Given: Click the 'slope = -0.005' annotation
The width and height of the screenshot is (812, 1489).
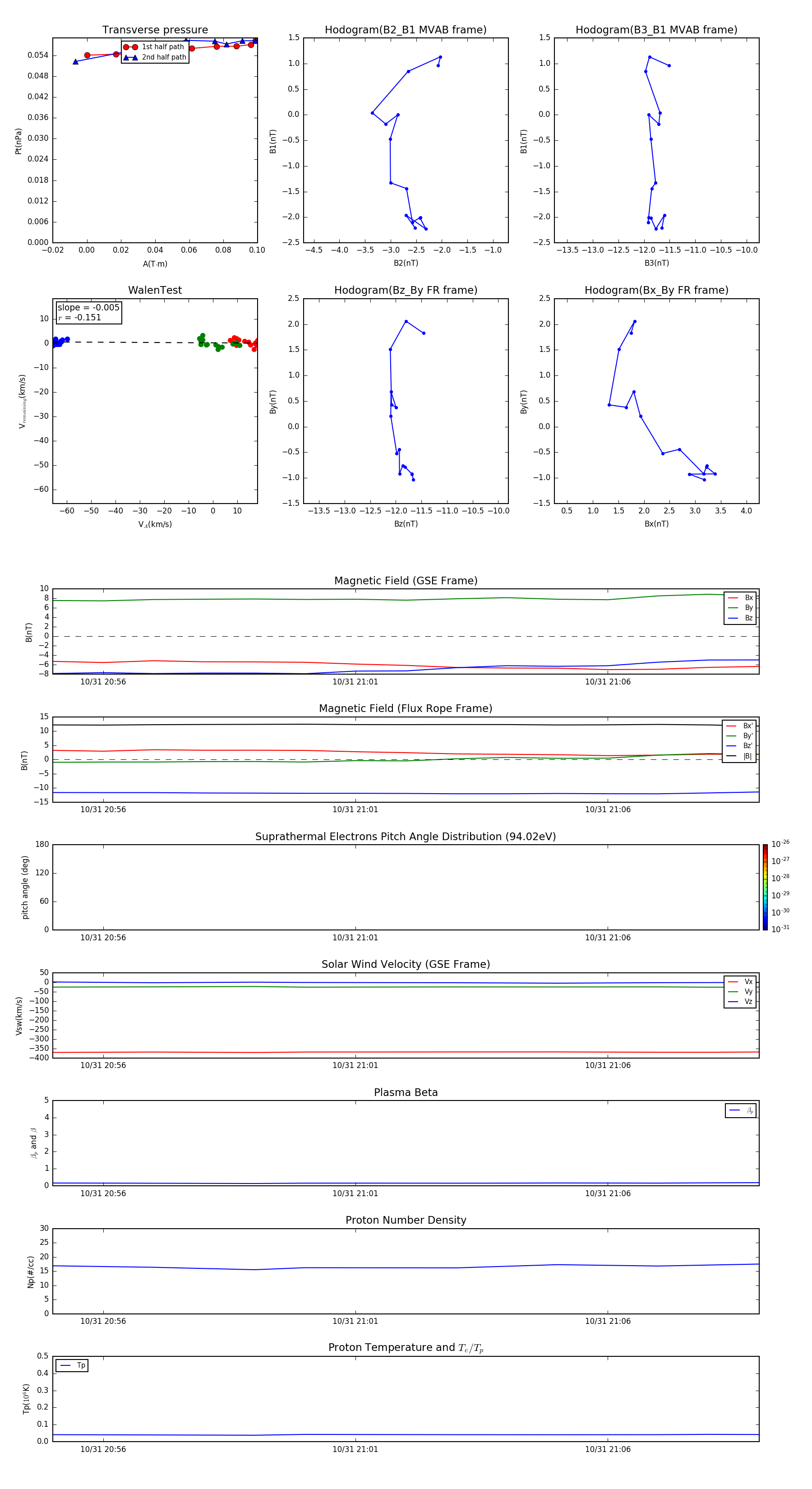Looking at the screenshot, I should [x=88, y=308].
